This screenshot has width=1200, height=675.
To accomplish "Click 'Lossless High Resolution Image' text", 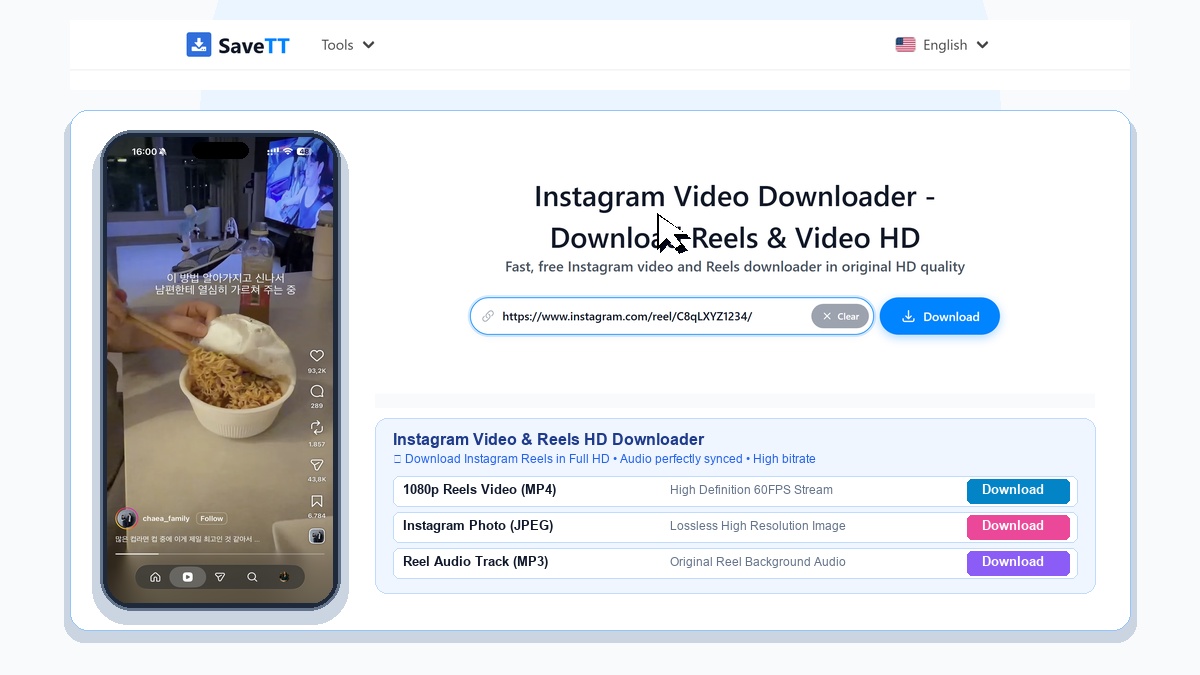I will [758, 526].
